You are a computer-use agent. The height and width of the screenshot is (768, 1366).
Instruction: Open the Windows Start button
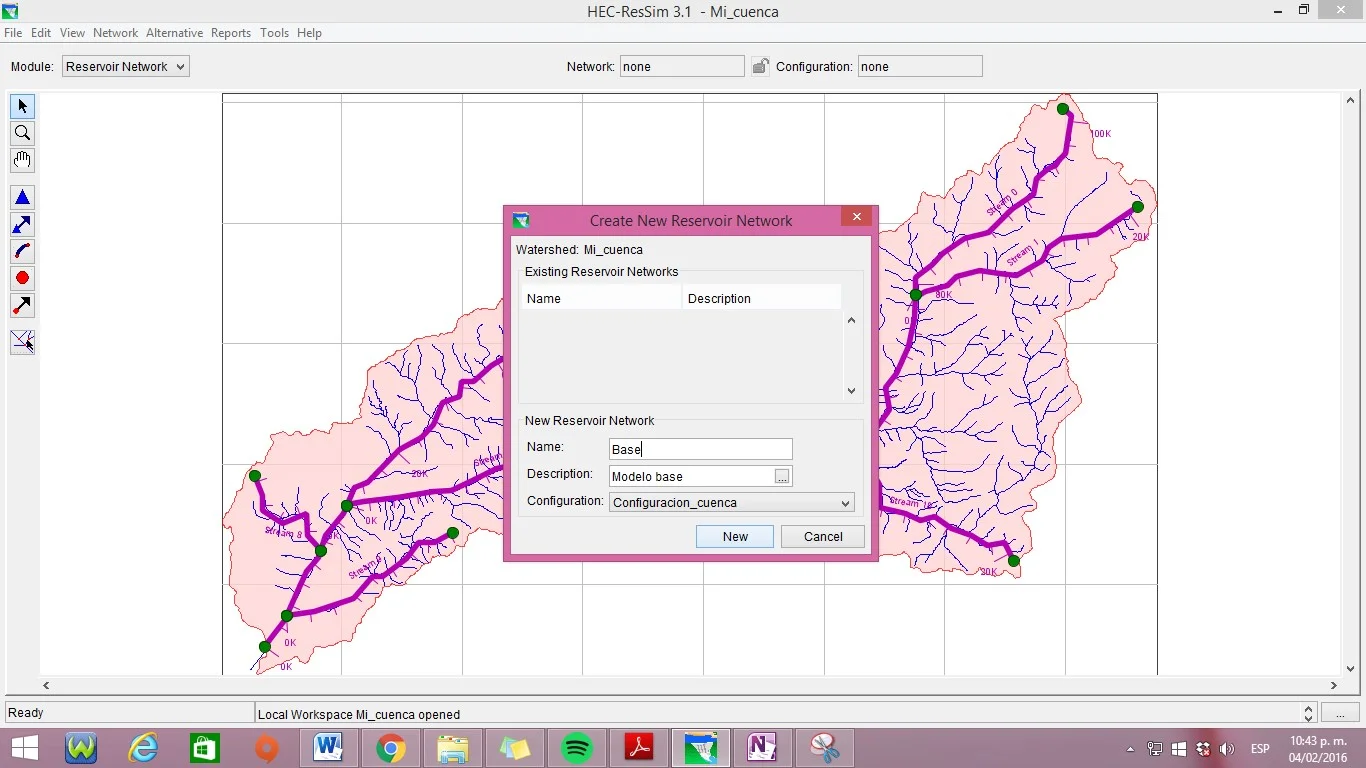click(25, 748)
